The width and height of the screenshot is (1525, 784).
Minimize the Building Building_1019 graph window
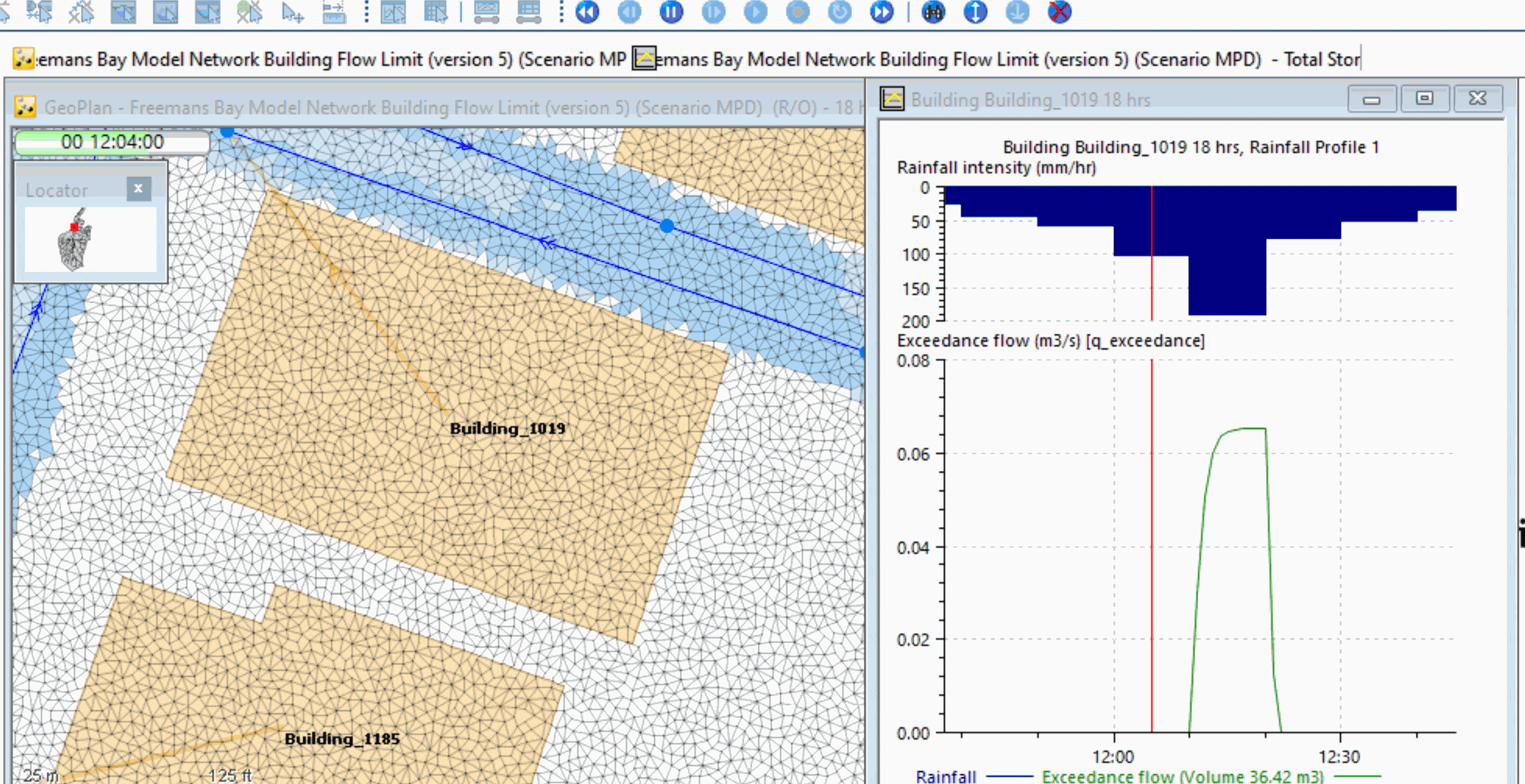[x=1373, y=98]
